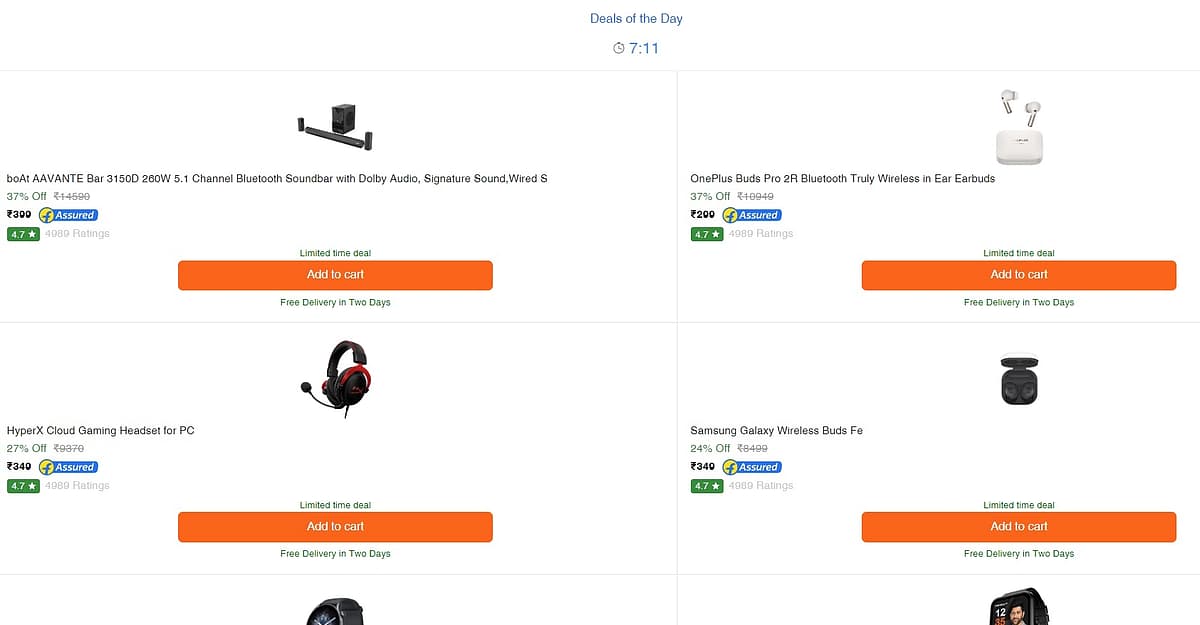Viewport: 1200px width, 625px height.
Task: Add Samsung Galaxy Wireless Buds to cart
Action: 1019,527
